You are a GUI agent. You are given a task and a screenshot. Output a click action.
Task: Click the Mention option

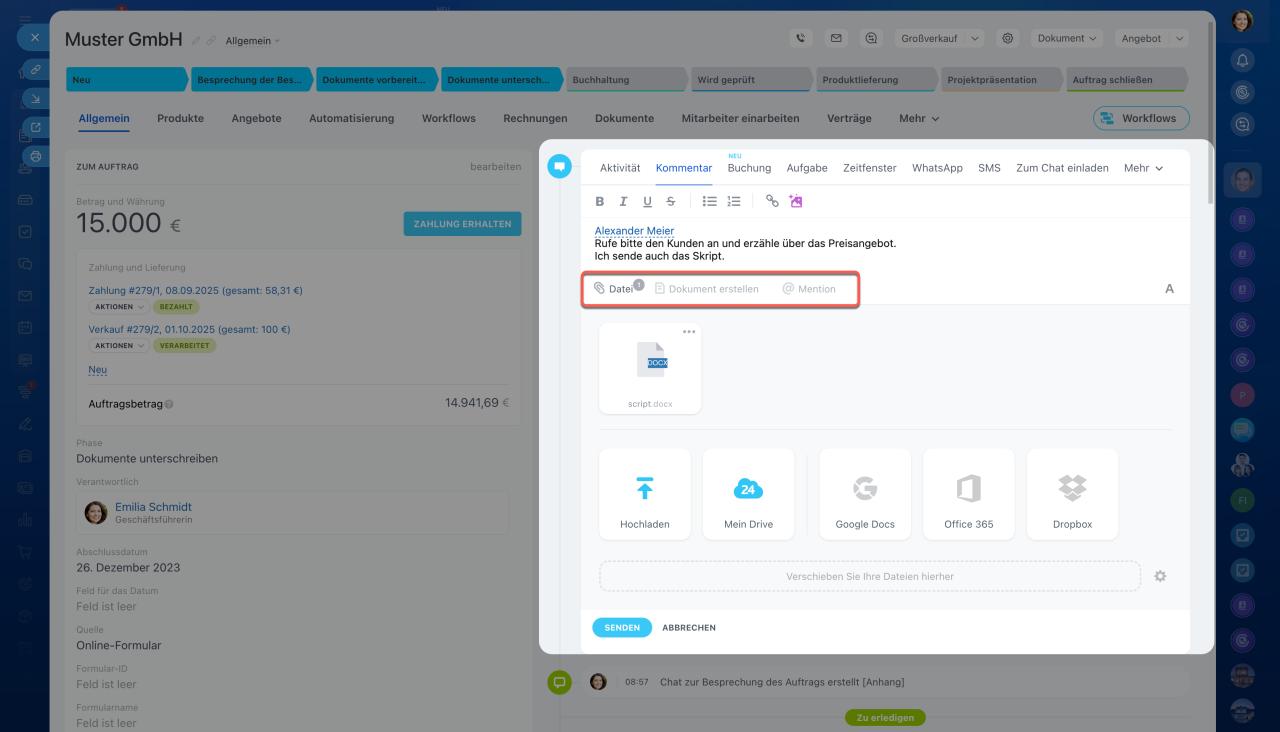coord(809,289)
